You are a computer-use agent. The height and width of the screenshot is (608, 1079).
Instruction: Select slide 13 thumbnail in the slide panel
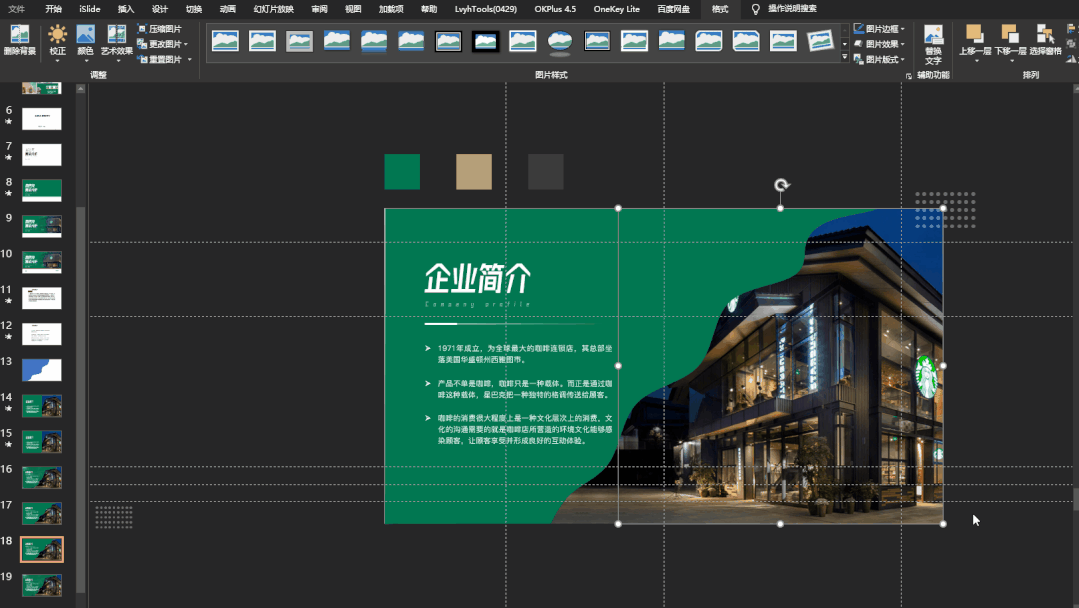coord(42,369)
